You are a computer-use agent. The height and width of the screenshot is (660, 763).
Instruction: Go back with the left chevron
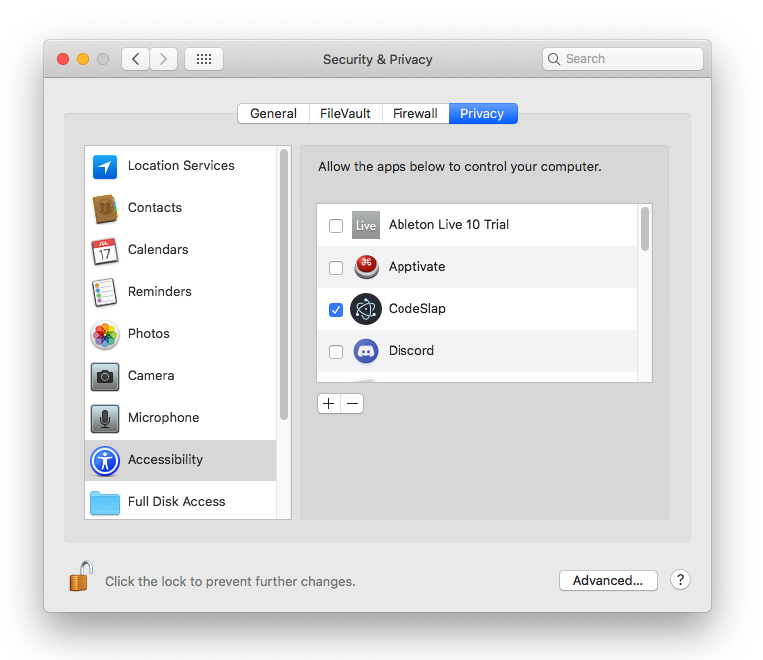pos(135,59)
